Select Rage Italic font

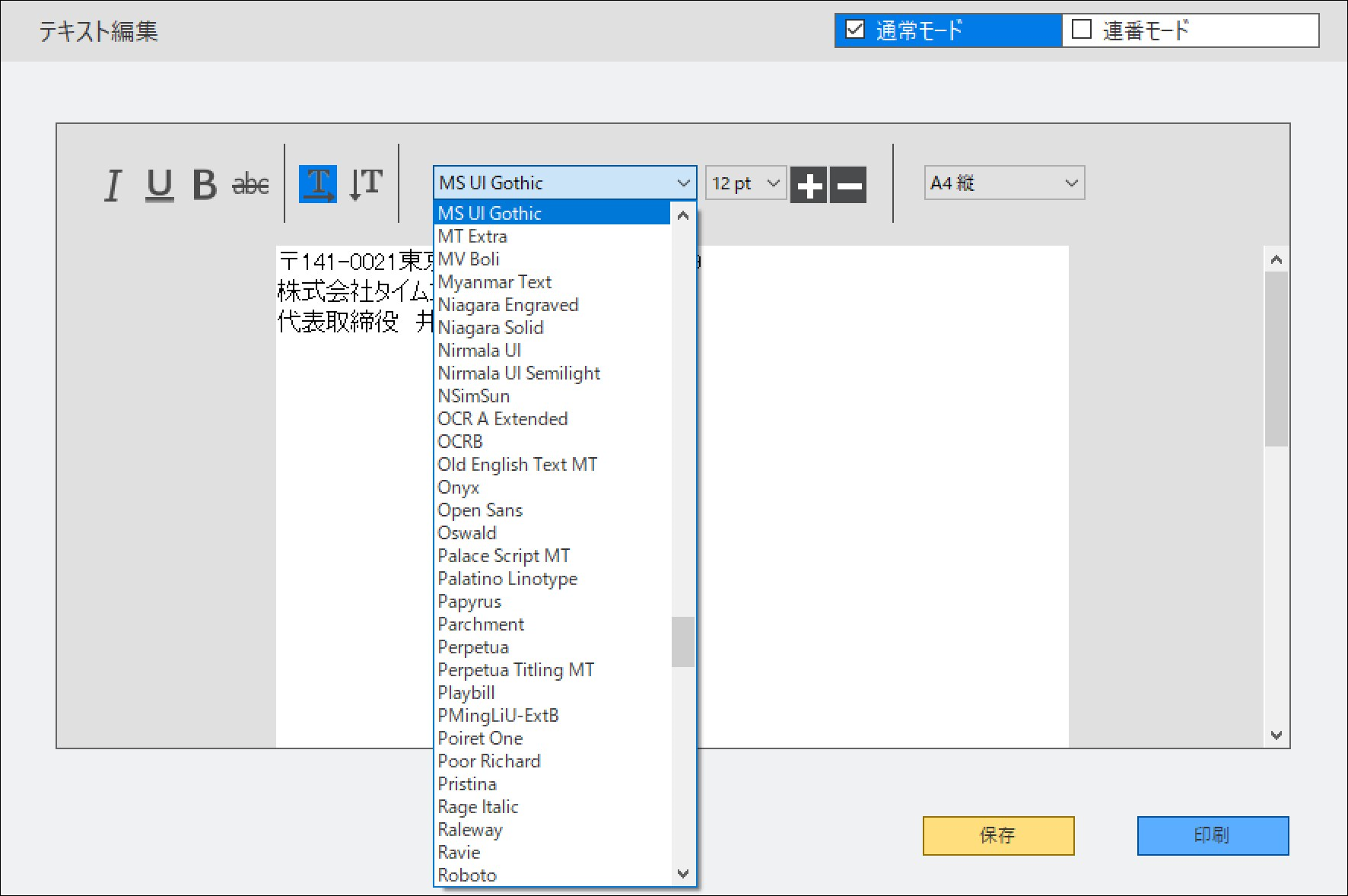pyautogui.click(x=553, y=806)
